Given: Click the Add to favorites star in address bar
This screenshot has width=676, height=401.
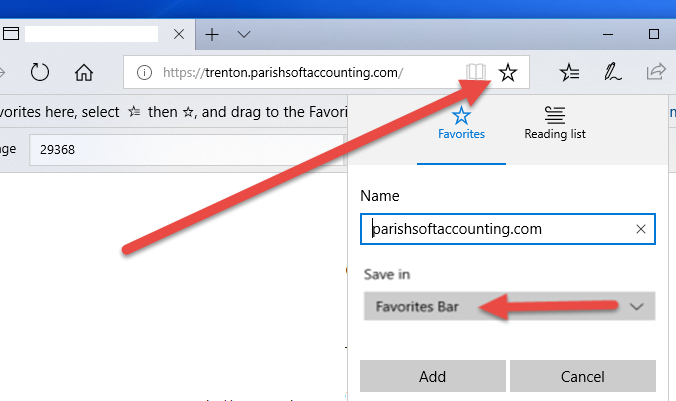Looking at the screenshot, I should pos(507,72).
